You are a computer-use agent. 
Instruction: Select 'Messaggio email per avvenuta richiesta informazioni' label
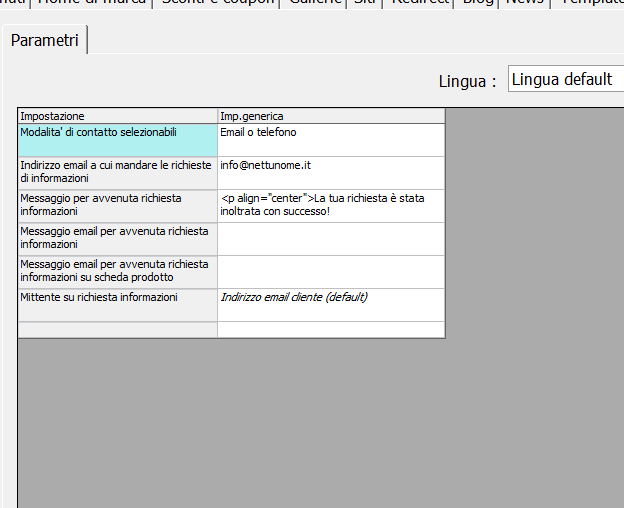click(118, 239)
